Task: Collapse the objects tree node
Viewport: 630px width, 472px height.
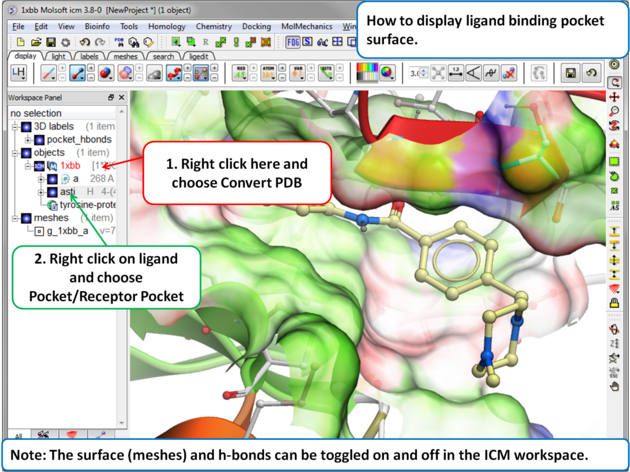Action: click(15, 153)
